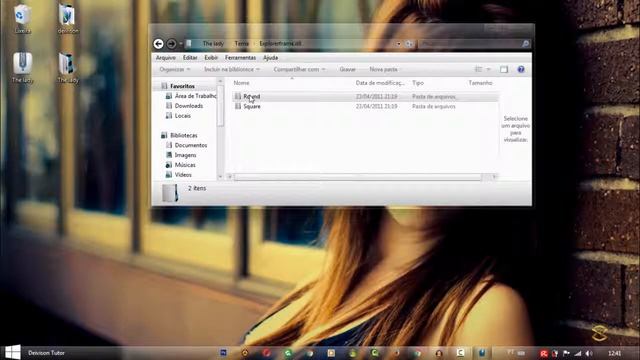Image resolution: width=640 pixels, height=360 pixels.
Task: Navigate to 'The lady' in the breadcrumb
Action: click(213, 44)
